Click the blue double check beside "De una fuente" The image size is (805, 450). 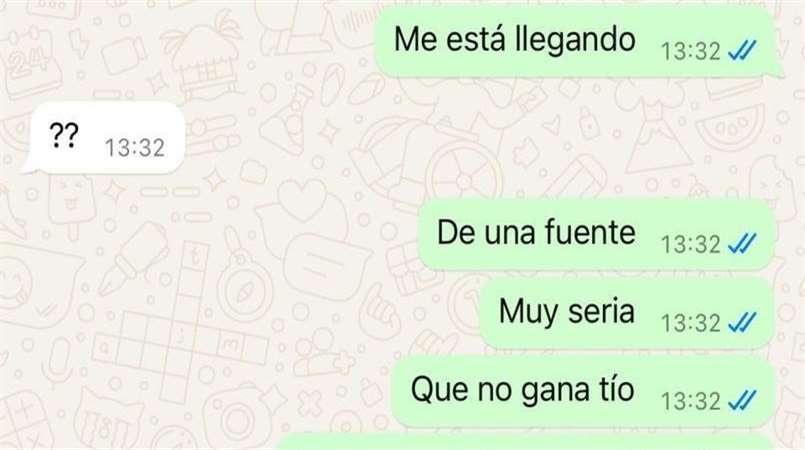pos(742,243)
